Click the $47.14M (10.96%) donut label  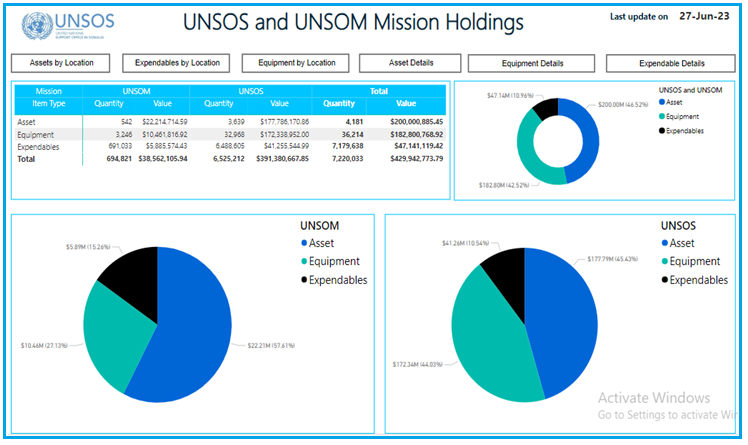click(x=510, y=96)
